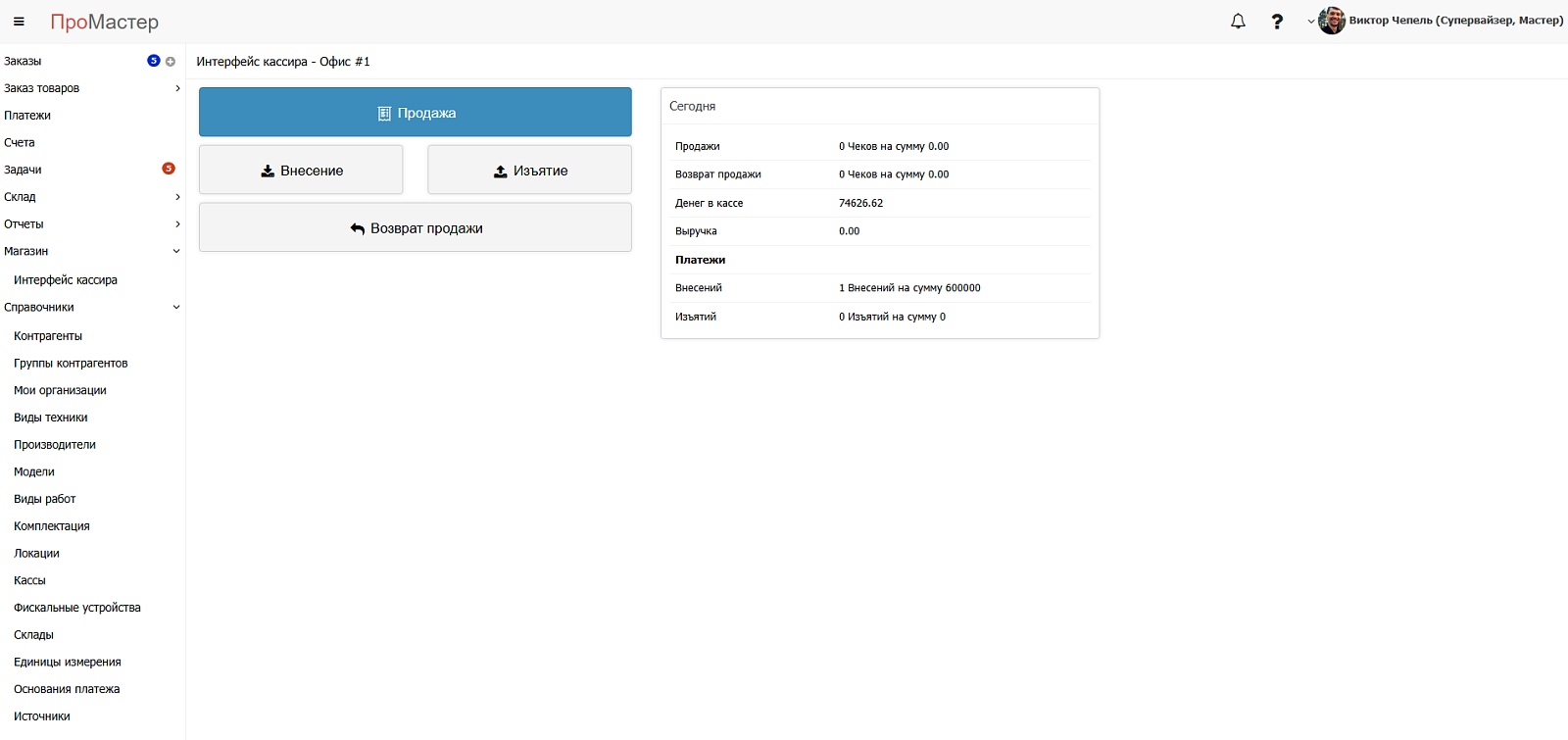Click the ПроМастер logo
The width and height of the screenshot is (1568, 740).
coord(104,22)
